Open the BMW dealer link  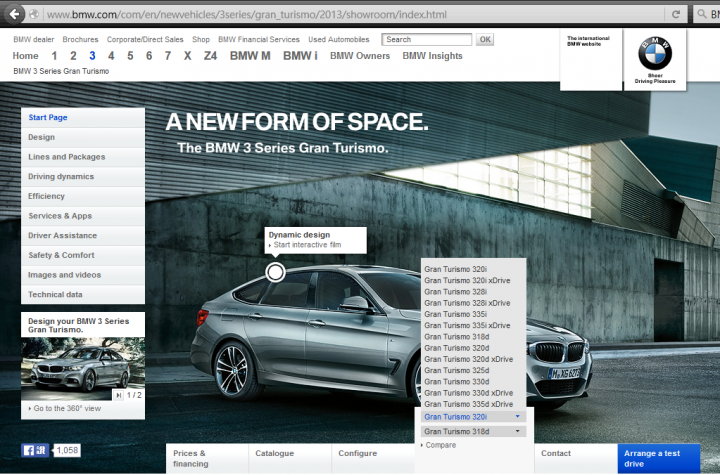[x=34, y=40]
